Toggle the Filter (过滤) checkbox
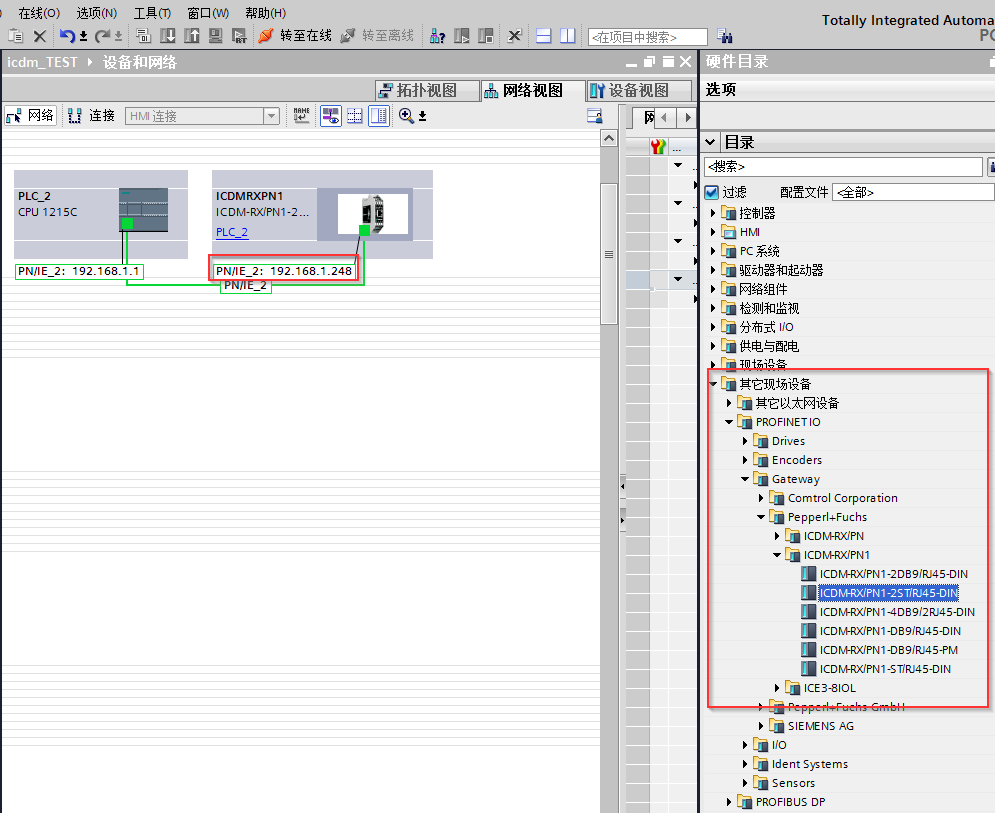 pos(712,192)
